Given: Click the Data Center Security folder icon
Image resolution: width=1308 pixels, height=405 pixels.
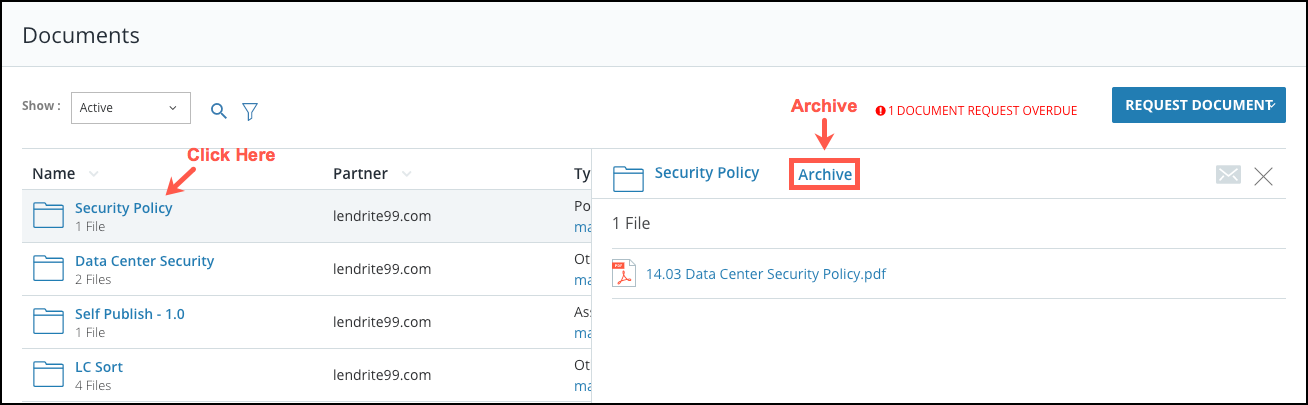Looking at the screenshot, I should point(48,268).
